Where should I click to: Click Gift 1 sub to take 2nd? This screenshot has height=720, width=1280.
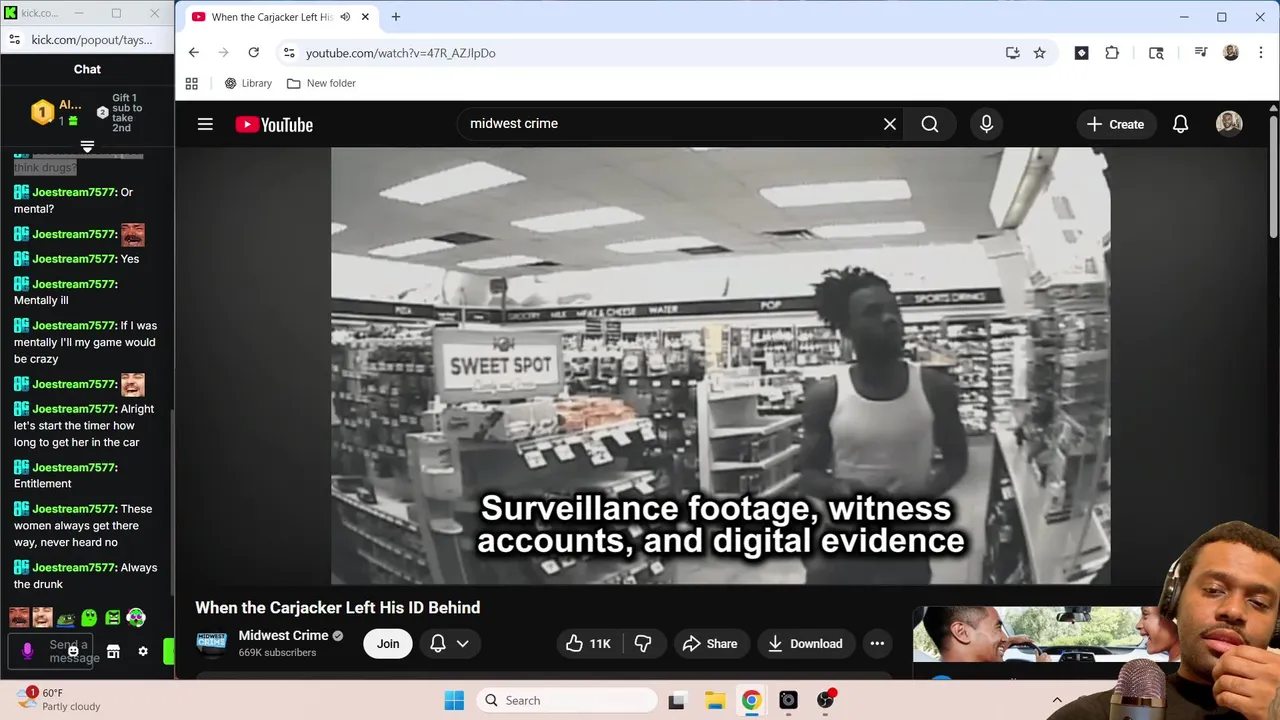tap(120, 113)
